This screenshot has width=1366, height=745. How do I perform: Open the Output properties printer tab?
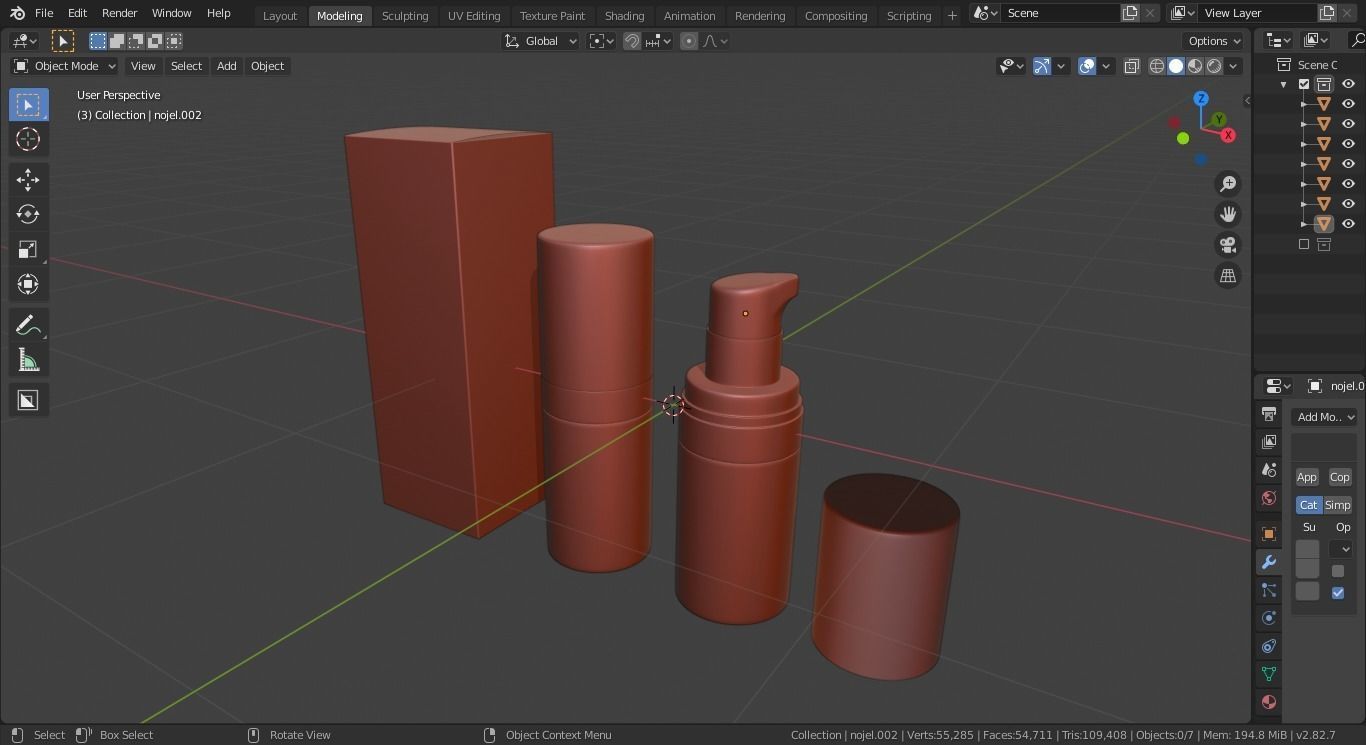(x=1269, y=414)
